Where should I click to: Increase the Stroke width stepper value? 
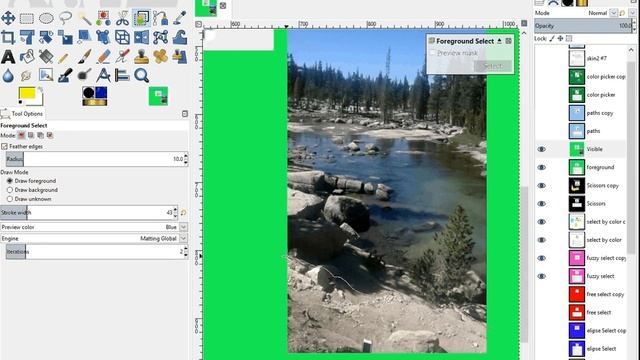[x=176, y=210]
